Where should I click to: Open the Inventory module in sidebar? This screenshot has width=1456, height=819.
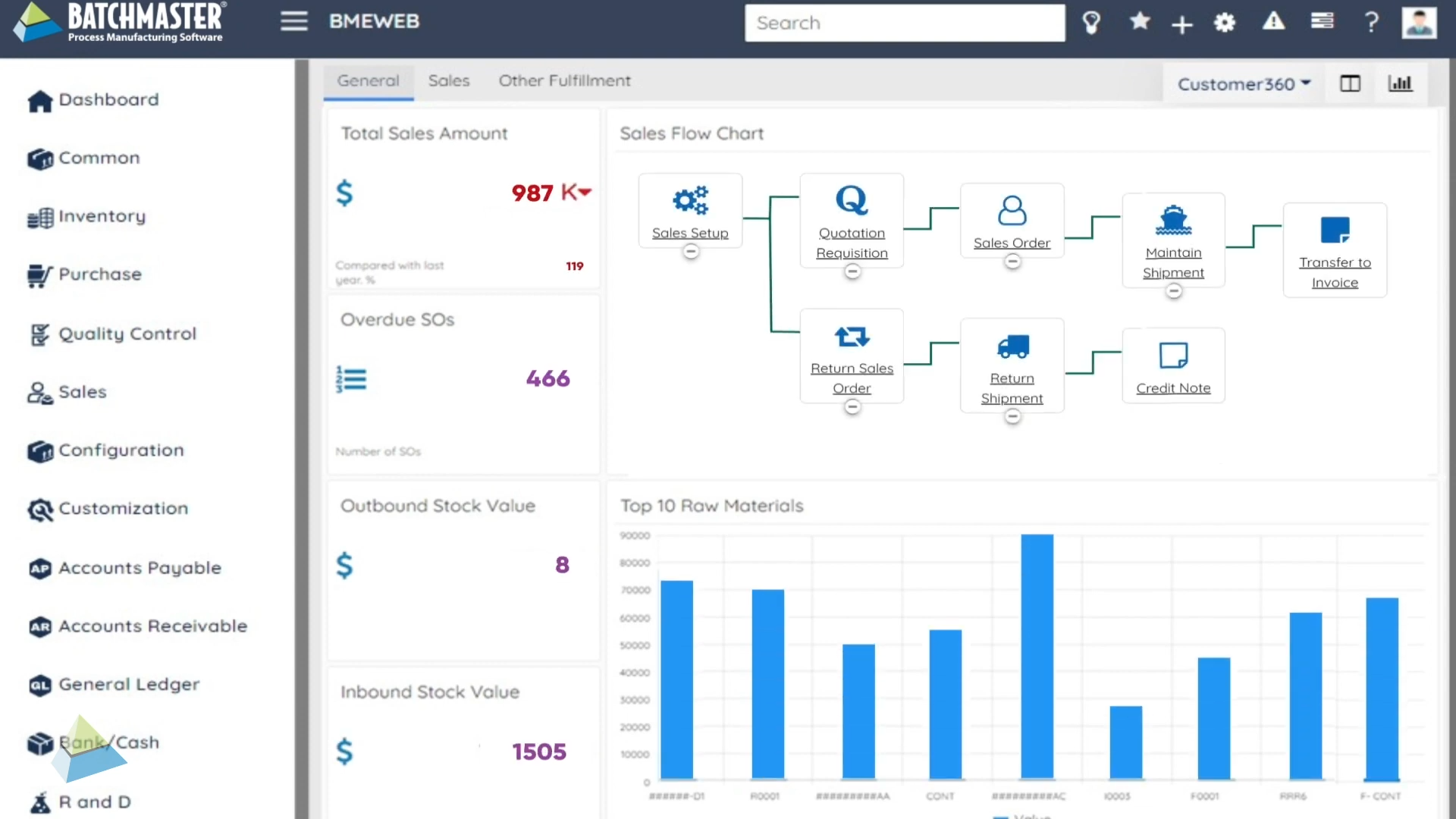102,217
